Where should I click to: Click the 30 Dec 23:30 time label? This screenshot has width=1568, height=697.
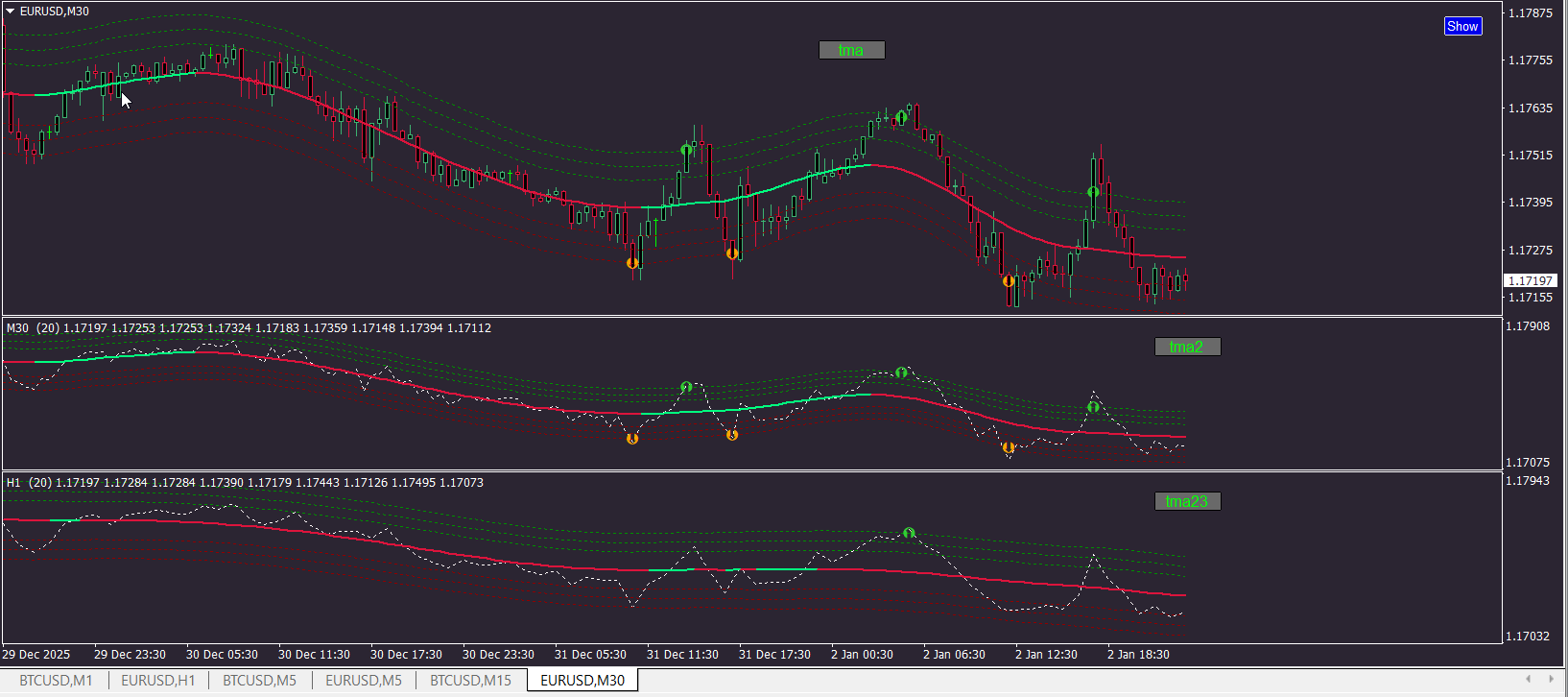click(x=498, y=655)
